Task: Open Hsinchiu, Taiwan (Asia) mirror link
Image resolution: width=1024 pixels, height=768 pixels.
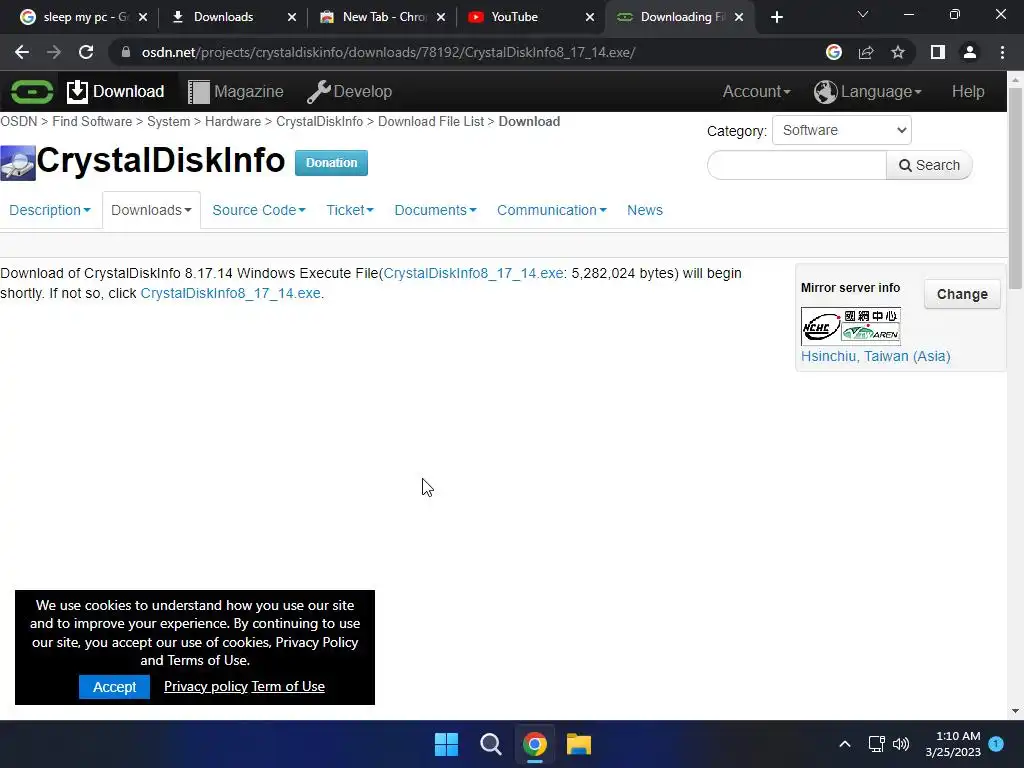Action: pos(875,357)
